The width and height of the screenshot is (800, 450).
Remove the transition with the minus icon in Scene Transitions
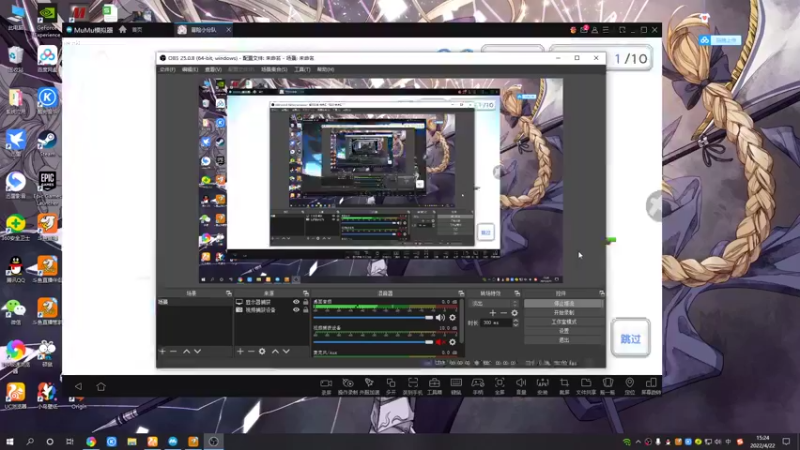[504, 313]
